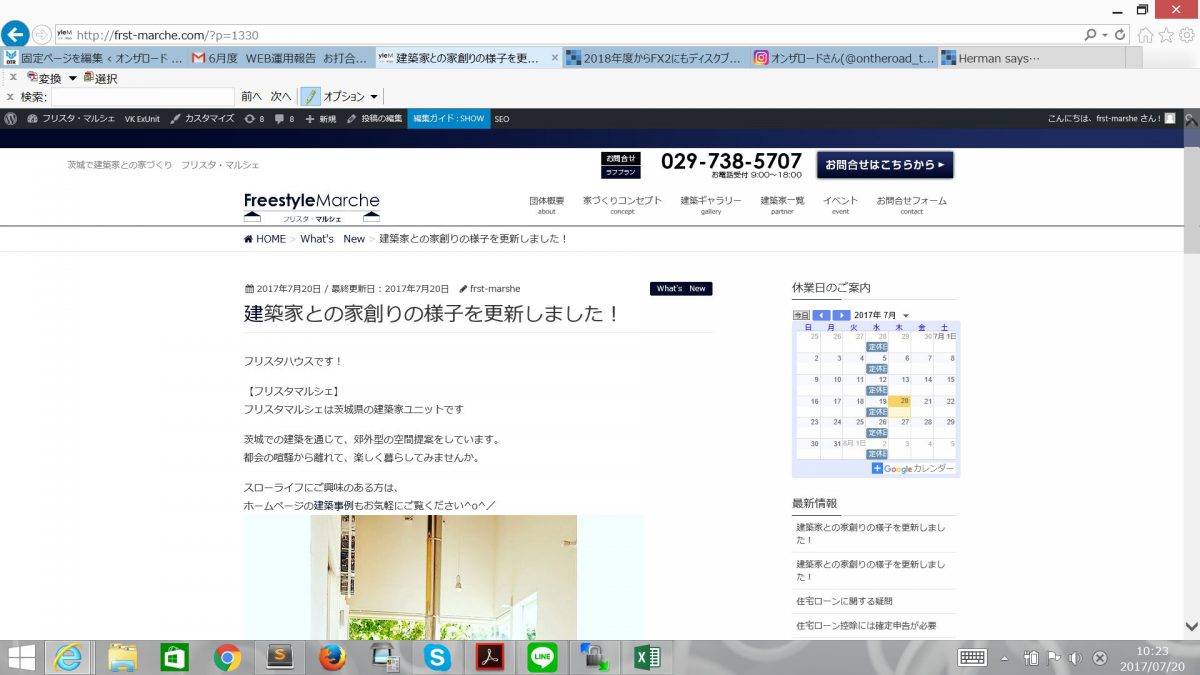Close the 建築家との家創り tab
The width and height of the screenshot is (1200, 675).
555,58
